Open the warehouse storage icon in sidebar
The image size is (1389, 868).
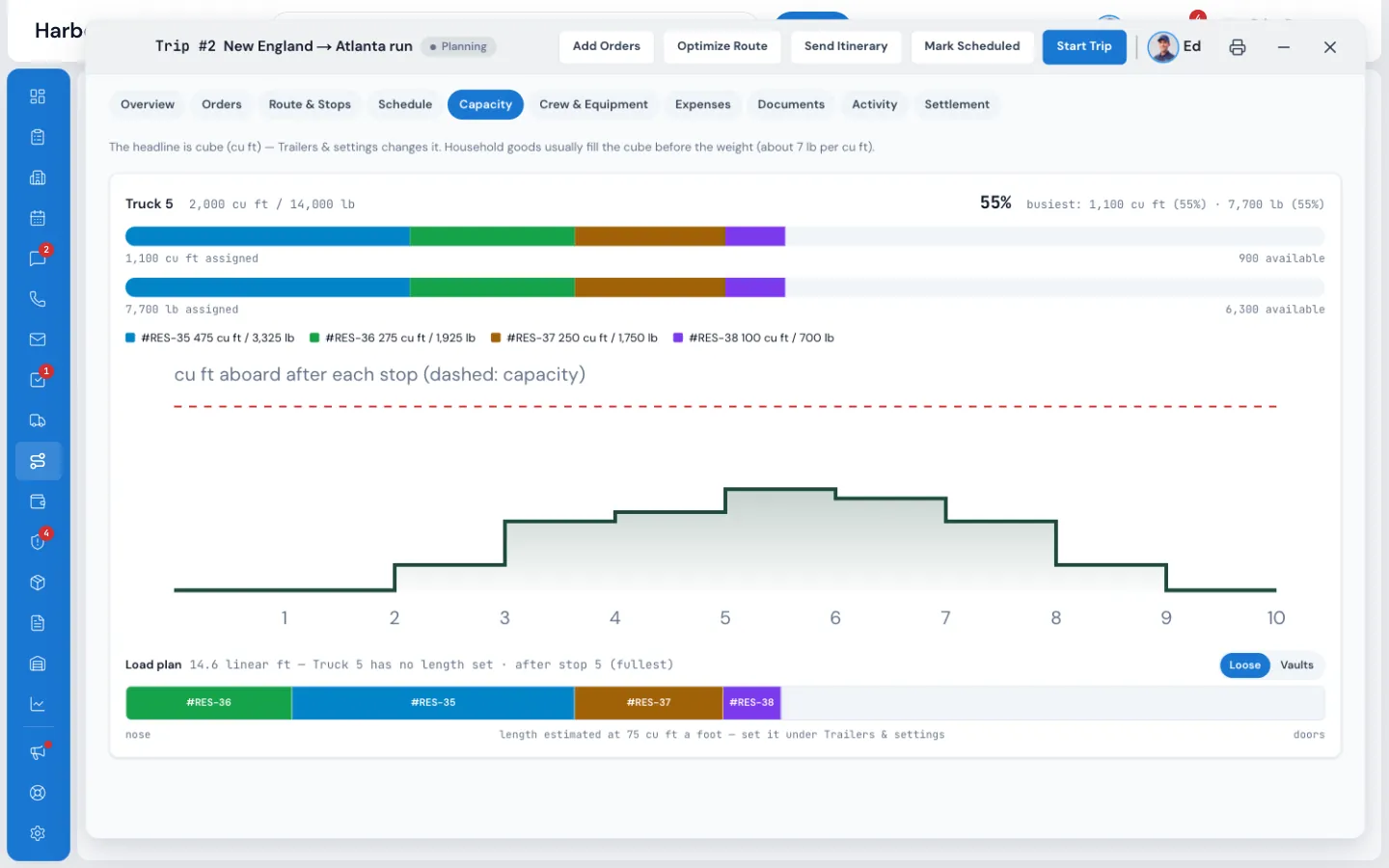point(38,664)
